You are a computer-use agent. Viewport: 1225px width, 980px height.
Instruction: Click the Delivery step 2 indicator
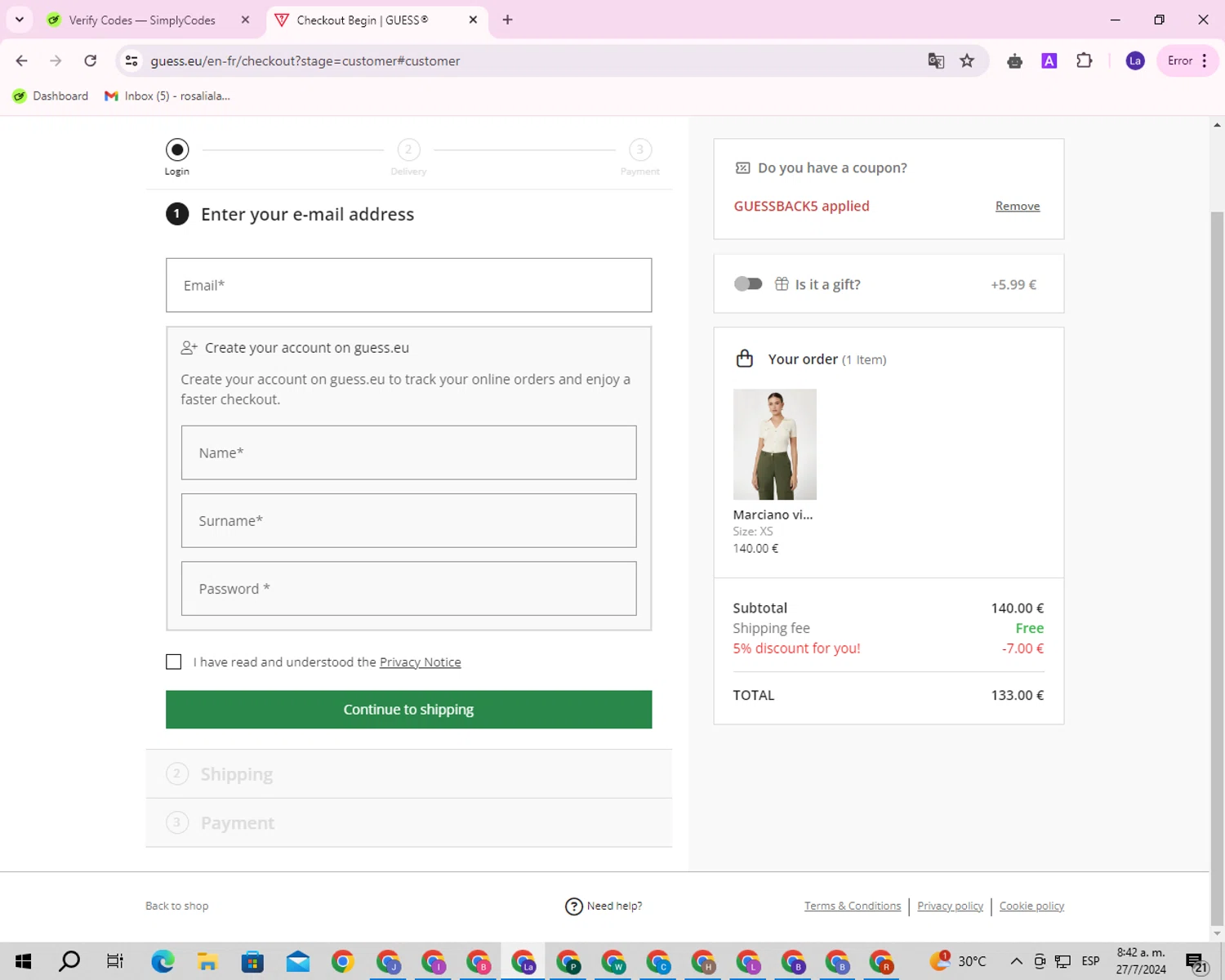click(408, 149)
